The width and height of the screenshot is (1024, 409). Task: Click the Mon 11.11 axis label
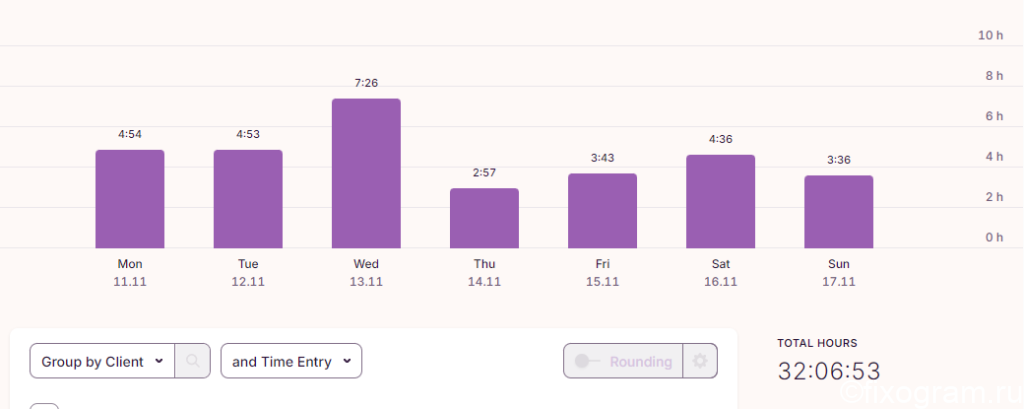click(130, 273)
